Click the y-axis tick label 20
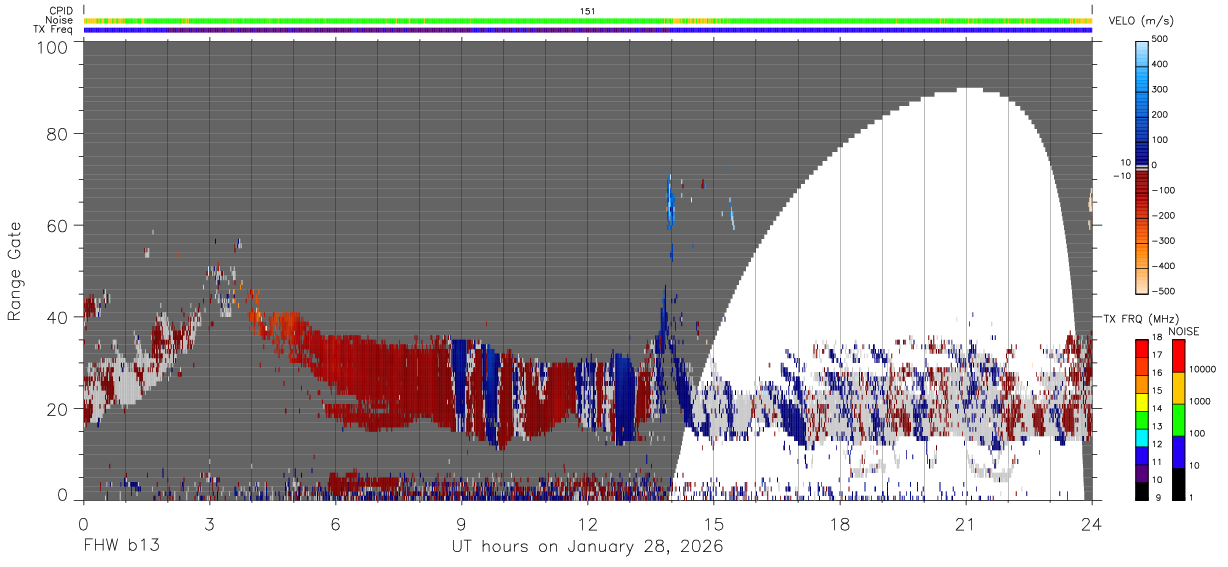This screenshot has height=567, width=1228. click(x=57, y=409)
